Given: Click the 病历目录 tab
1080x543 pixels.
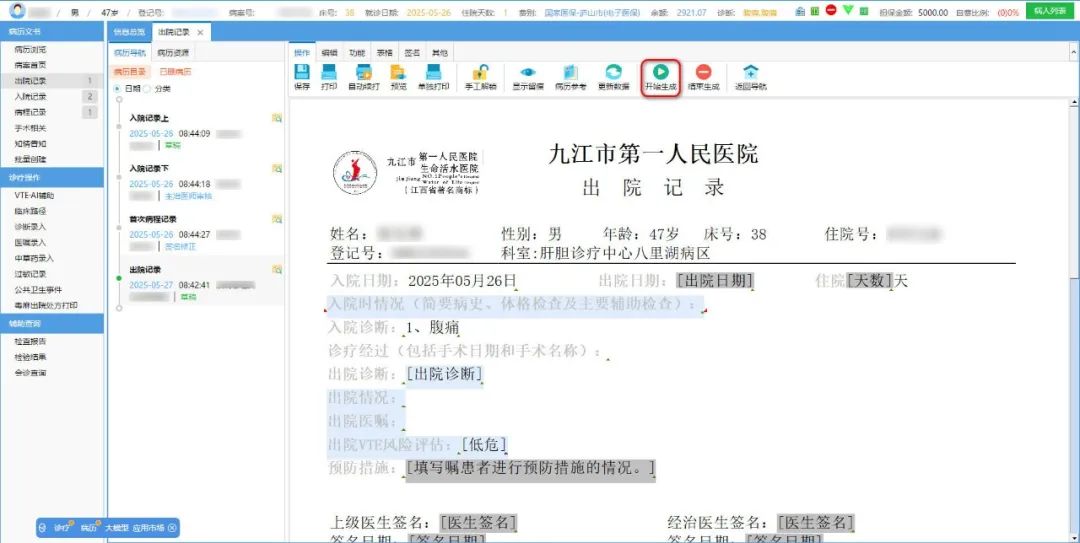Looking at the screenshot, I should coord(129,72).
